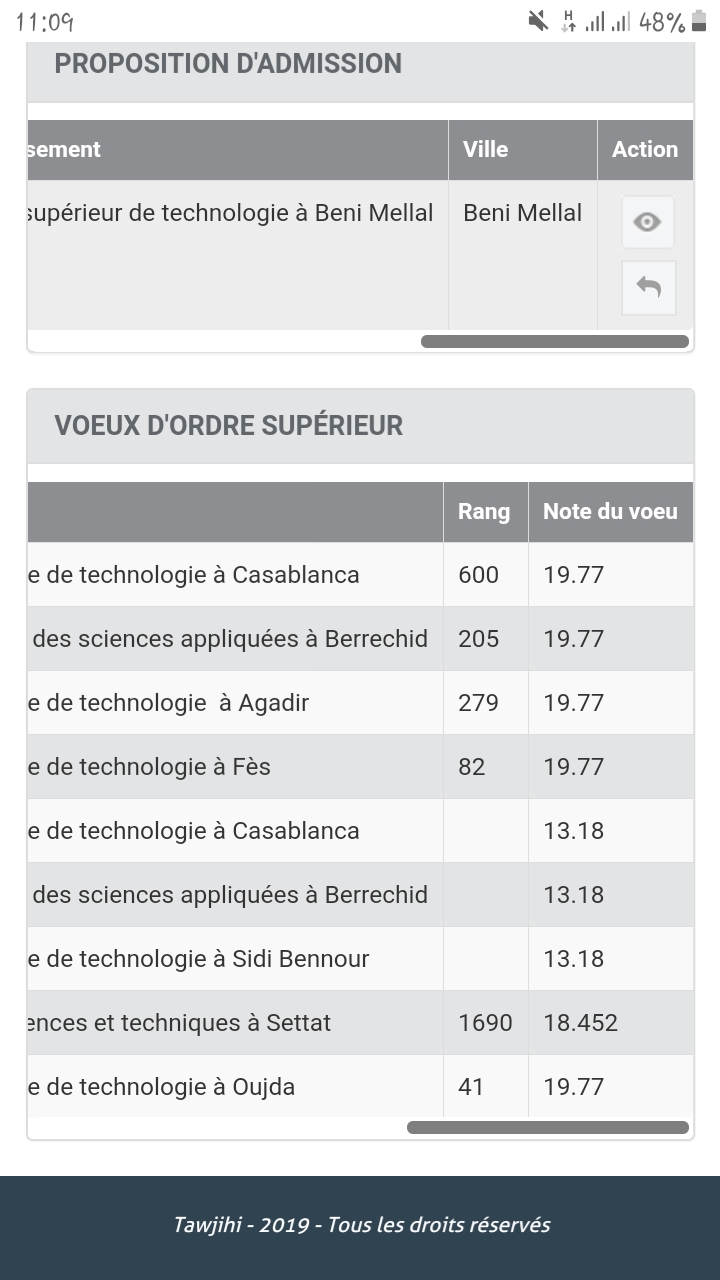720x1280 pixels.
Task: Tap the battery icon in status bar
Action: point(697,21)
